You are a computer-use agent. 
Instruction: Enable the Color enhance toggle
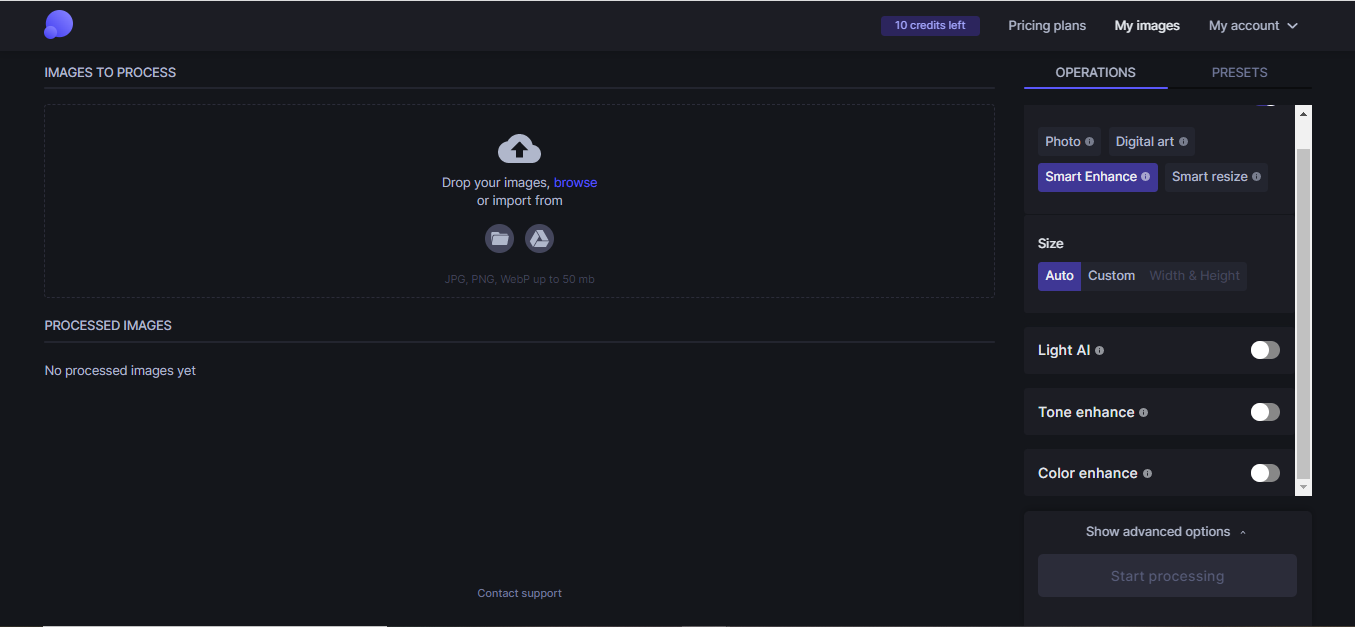(1265, 473)
